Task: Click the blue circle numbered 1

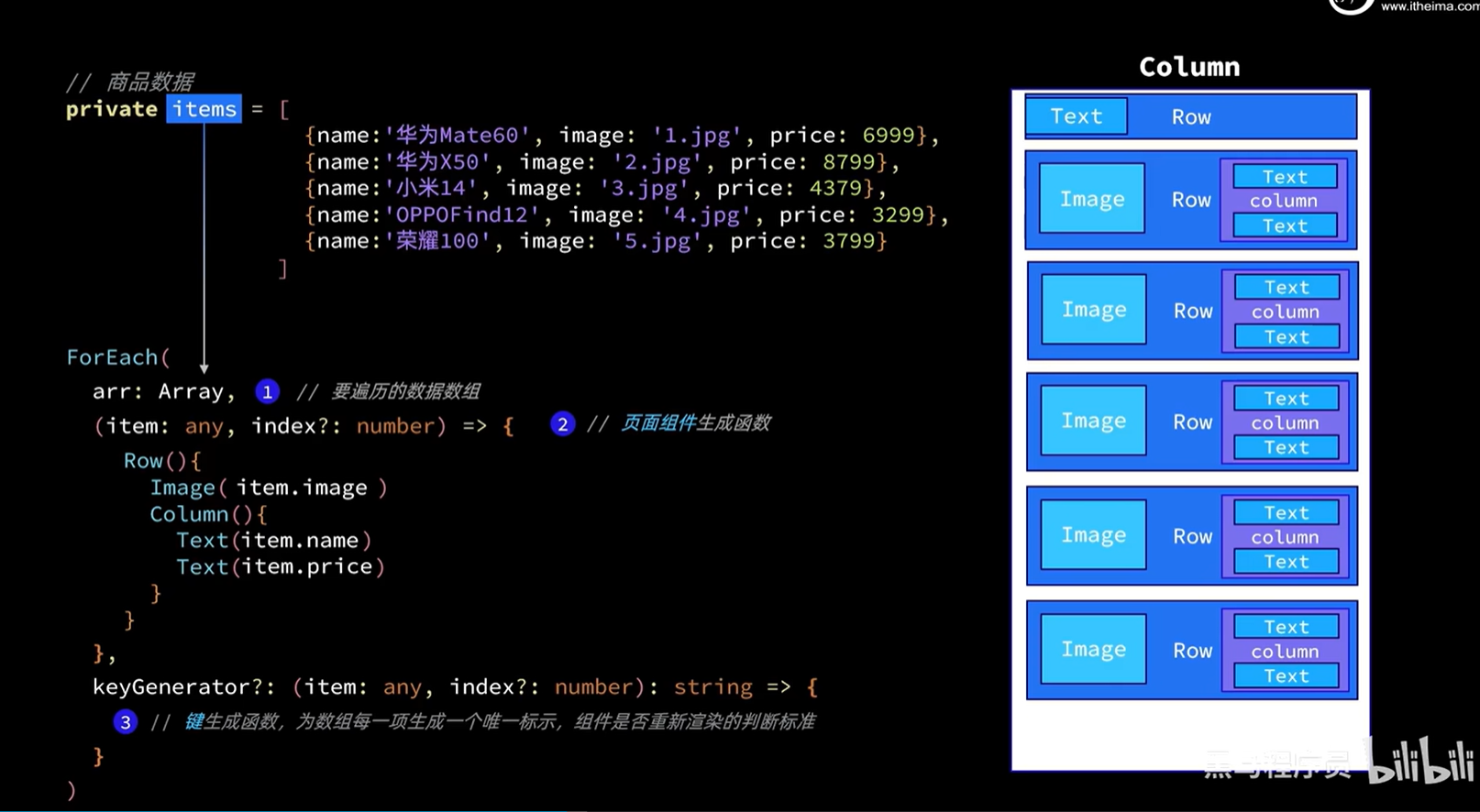Action: pyautogui.click(x=267, y=392)
